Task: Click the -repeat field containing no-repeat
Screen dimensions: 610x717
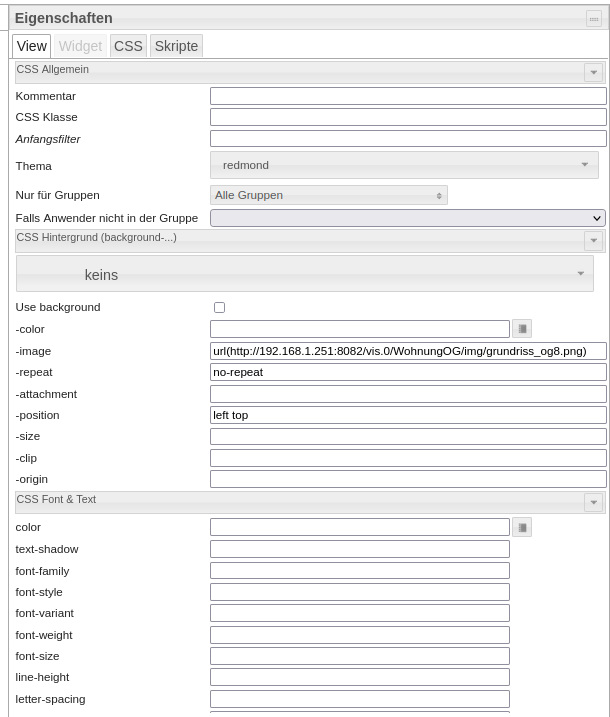Action: click(408, 372)
